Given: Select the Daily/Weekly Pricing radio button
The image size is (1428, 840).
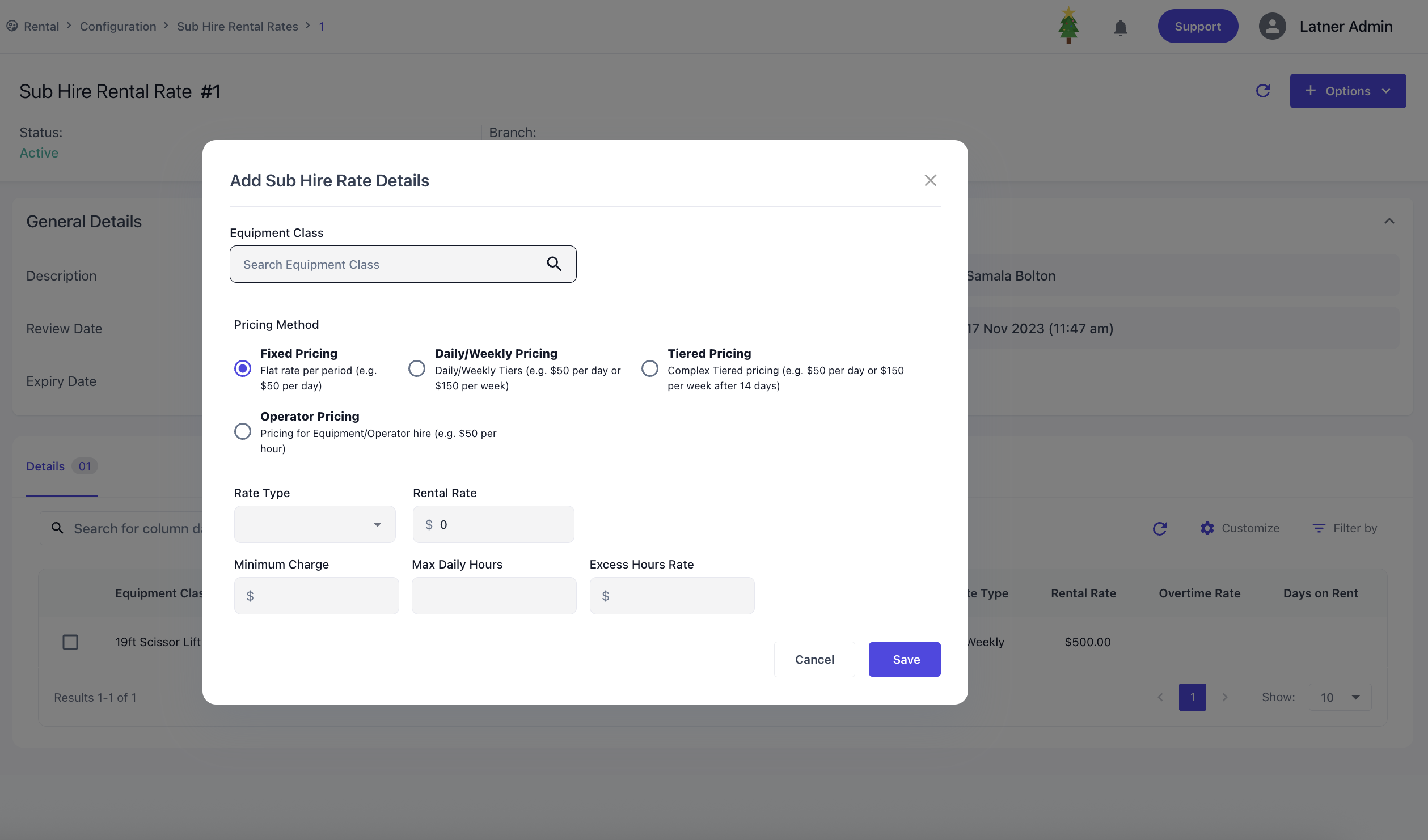Looking at the screenshot, I should click(417, 368).
